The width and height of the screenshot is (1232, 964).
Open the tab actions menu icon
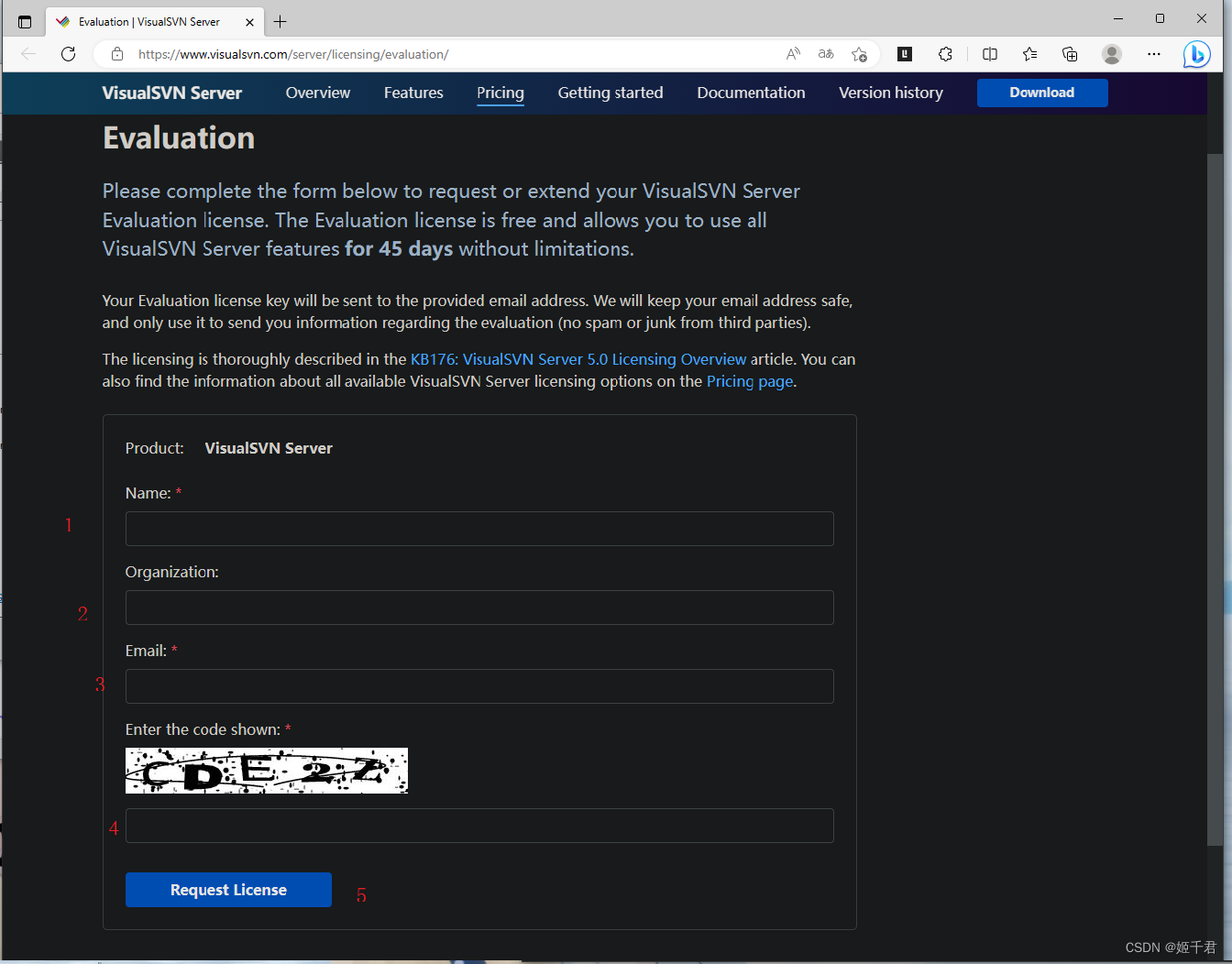point(25,22)
